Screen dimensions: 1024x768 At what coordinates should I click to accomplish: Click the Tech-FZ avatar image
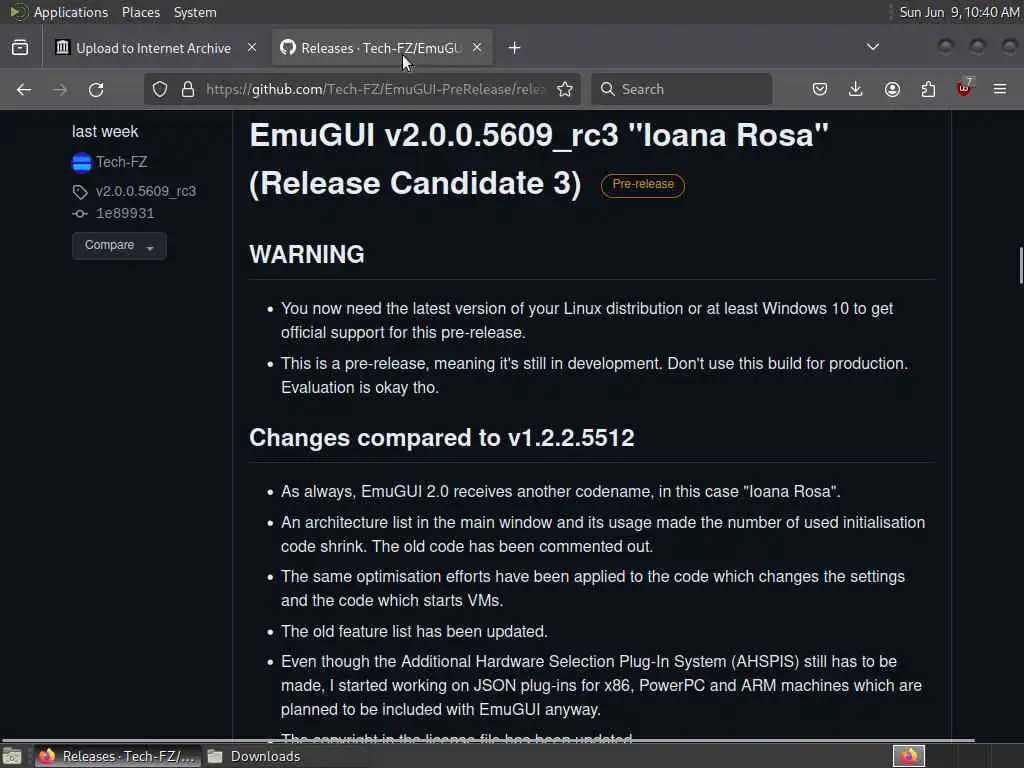82,162
